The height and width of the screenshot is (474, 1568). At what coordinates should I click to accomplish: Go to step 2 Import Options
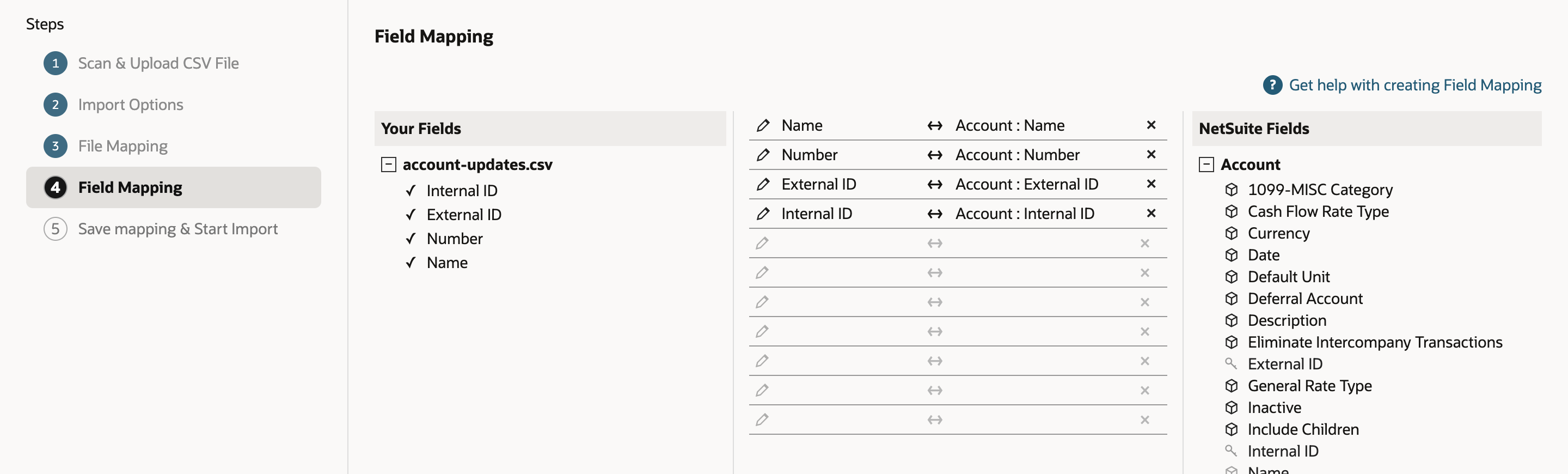[x=130, y=105]
